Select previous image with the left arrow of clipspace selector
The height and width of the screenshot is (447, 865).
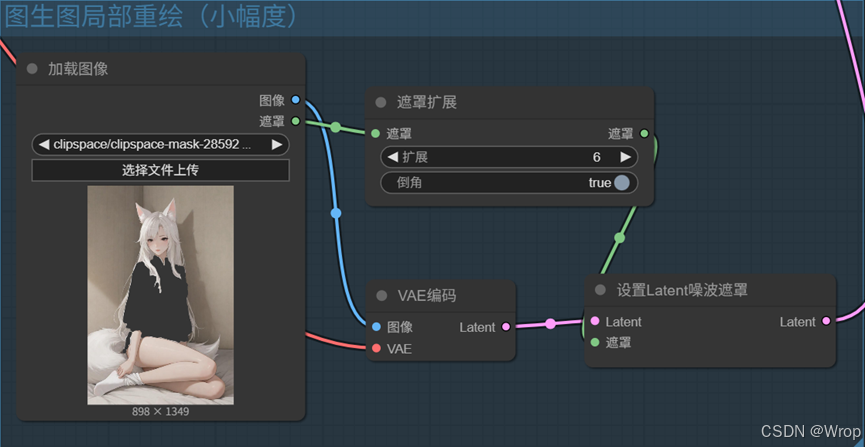[44, 145]
